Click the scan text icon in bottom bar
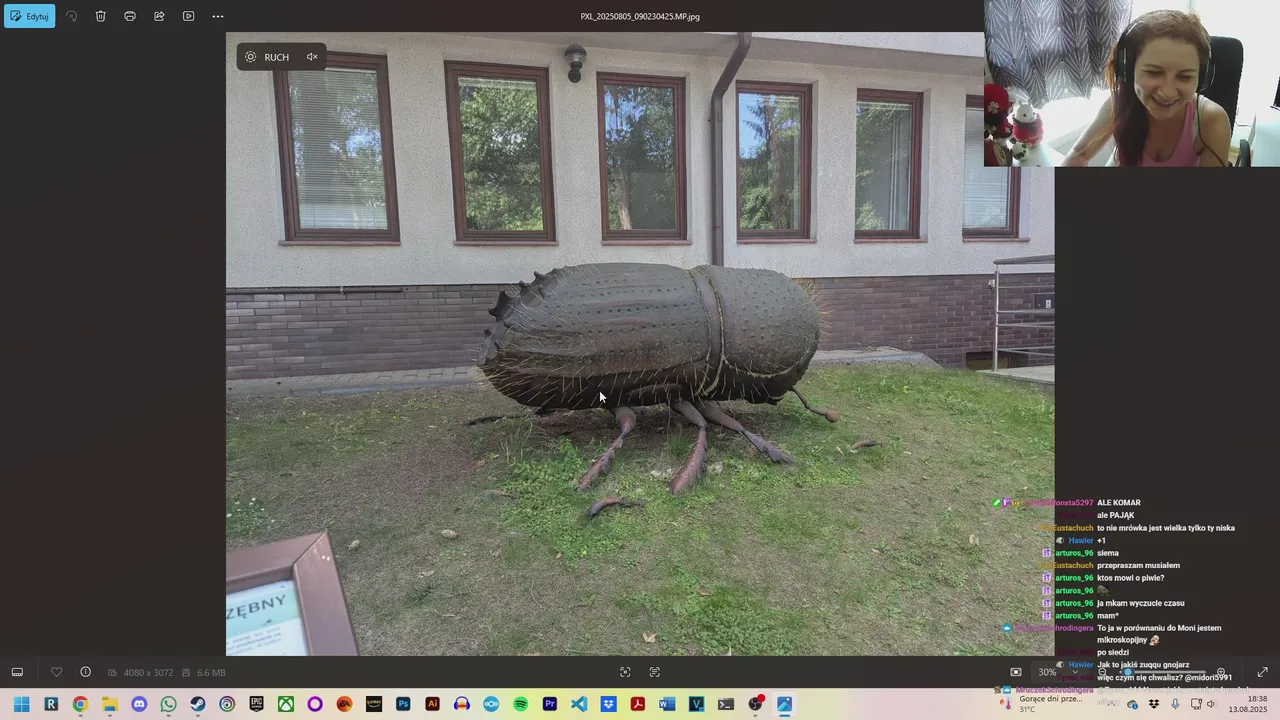This screenshot has width=1280, height=720. (655, 672)
